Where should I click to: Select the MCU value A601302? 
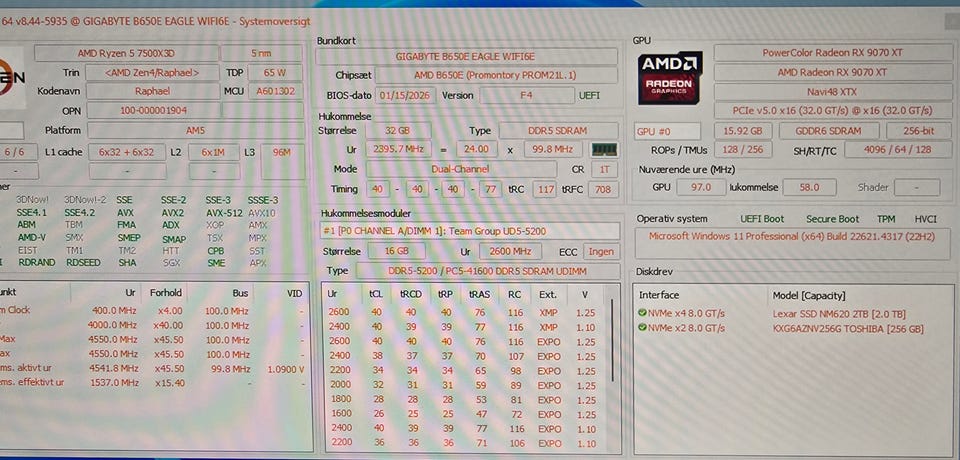276,91
